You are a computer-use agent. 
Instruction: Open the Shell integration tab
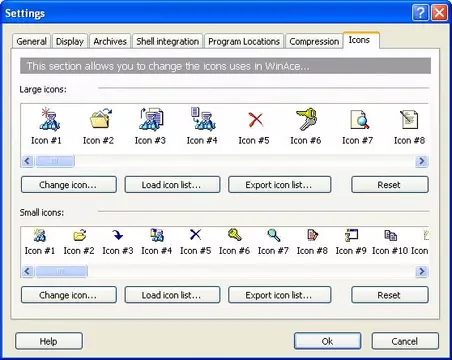point(167,41)
